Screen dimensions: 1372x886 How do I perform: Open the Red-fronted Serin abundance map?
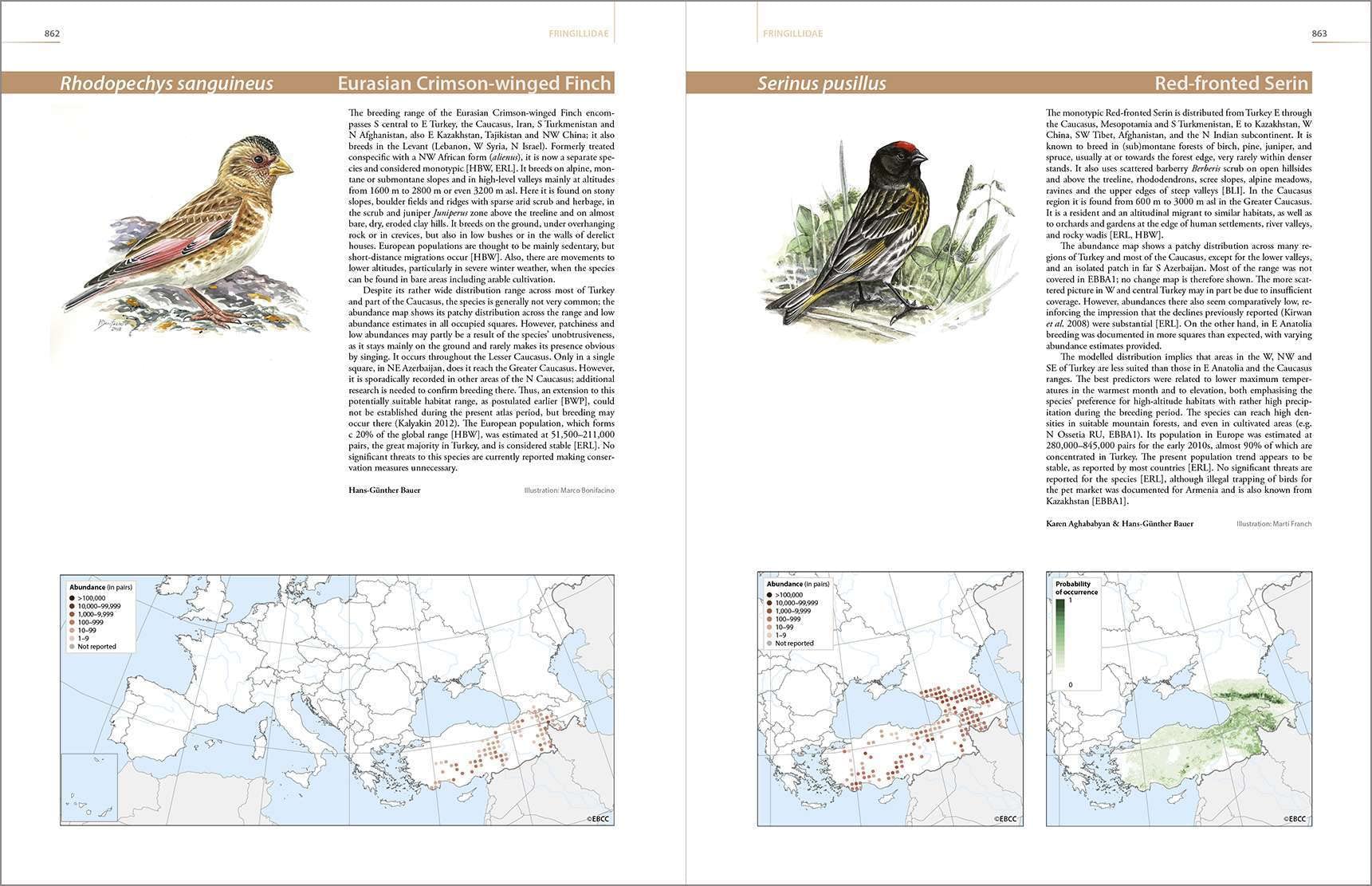tap(890, 699)
